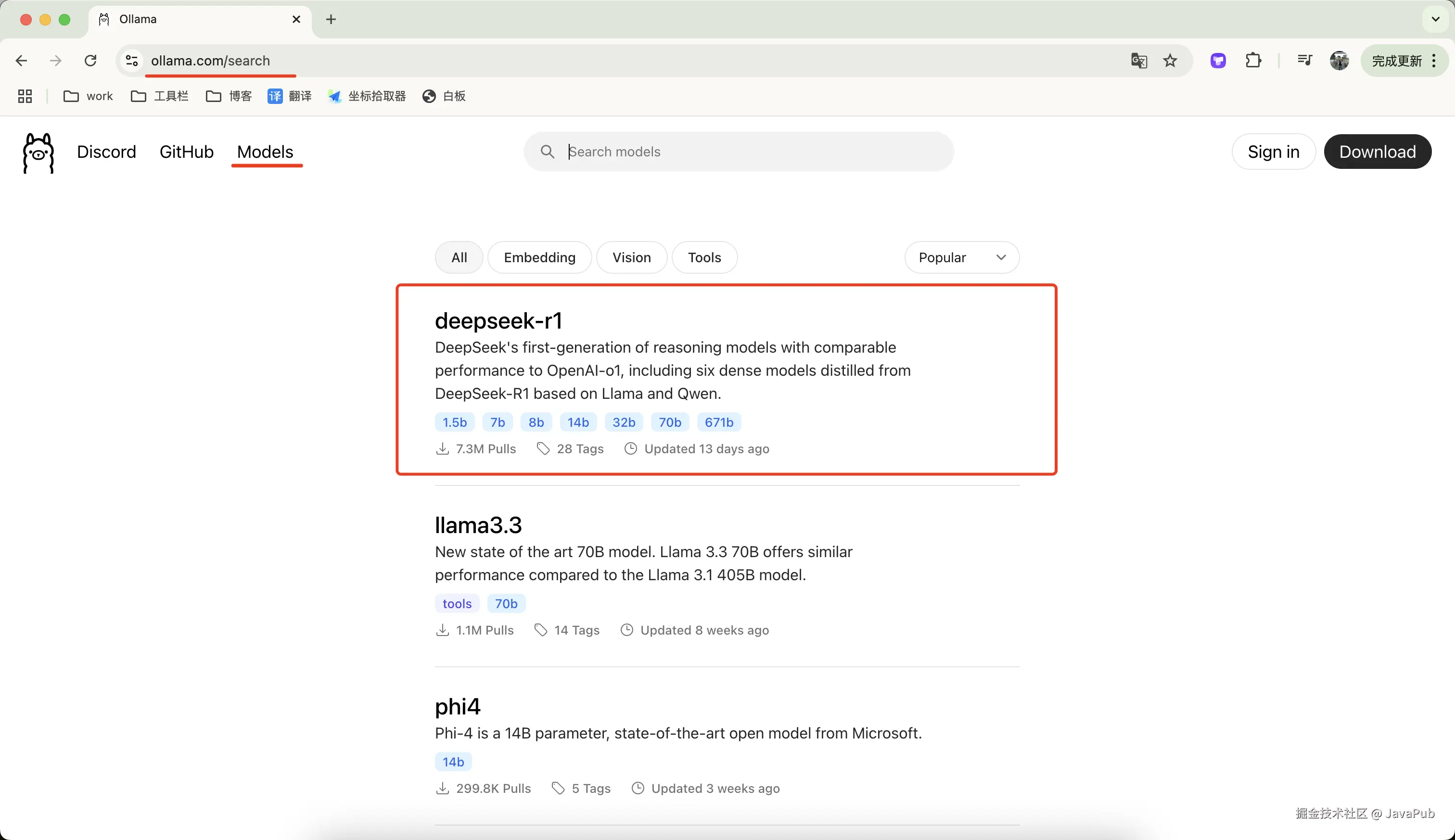Click the purple extension icon in toolbar
This screenshot has height=840, width=1455.
point(1218,61)
